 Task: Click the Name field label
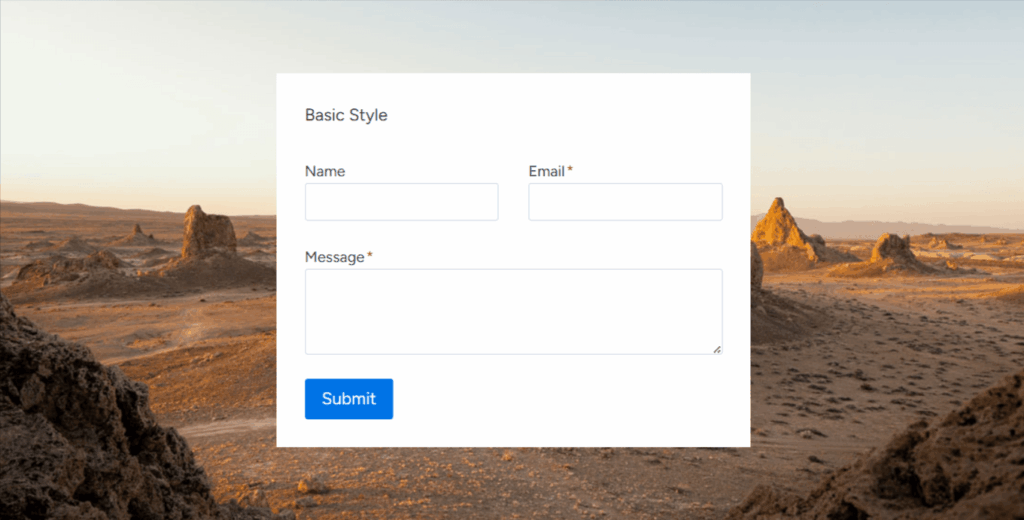(325, 171)
